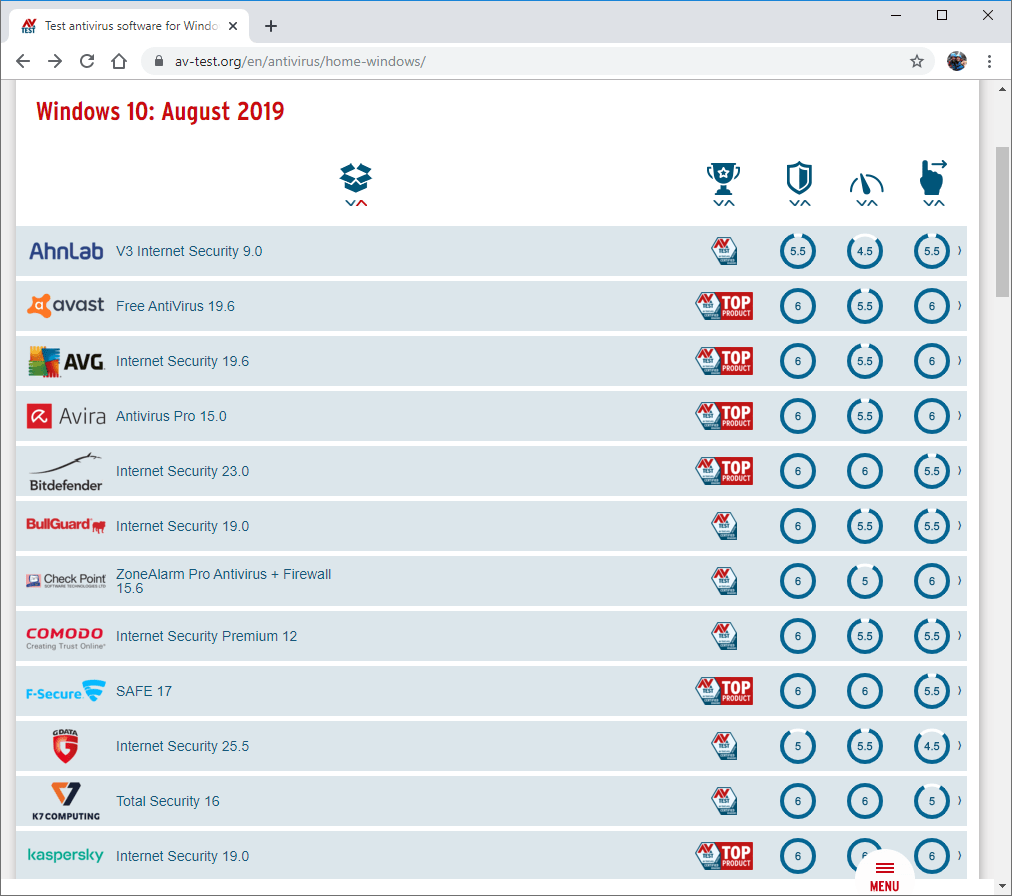Viewport: 1012px width, 896px height.
Task: Open a new browser tab
Action: [271, 26]
